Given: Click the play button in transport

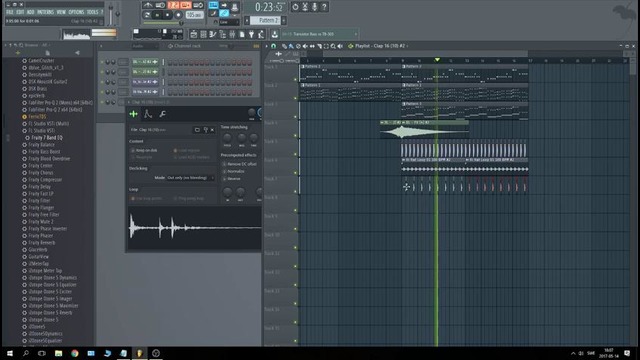Looking at the screenshot, I should coord(157,15).
